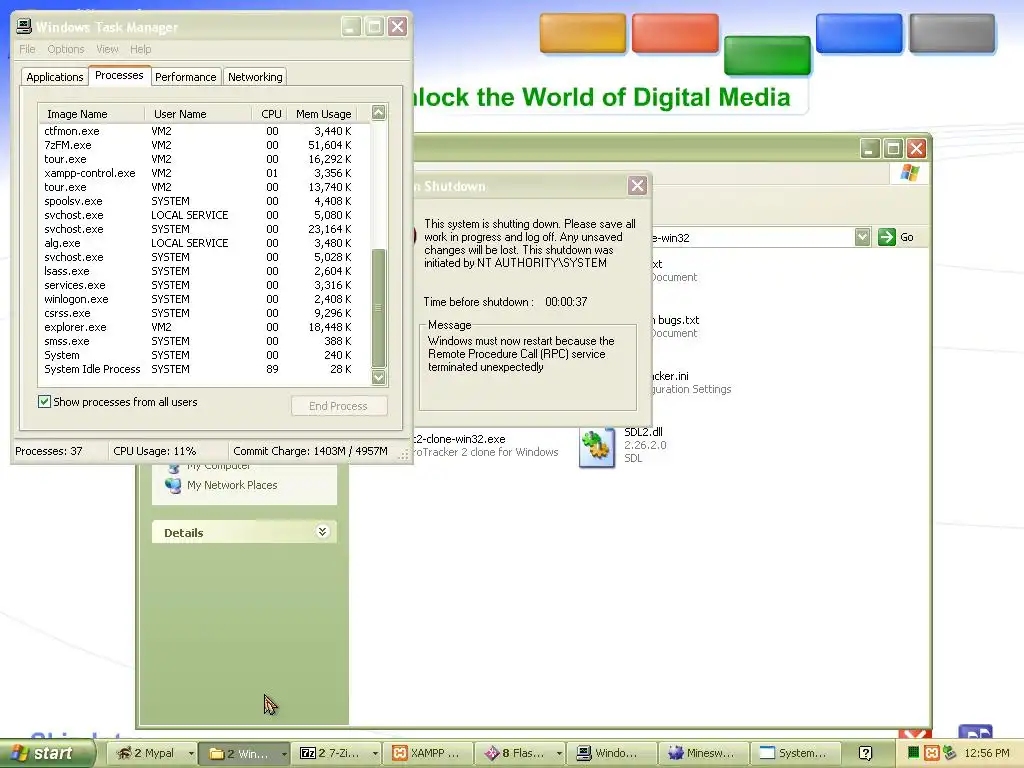1024x768 pixels.
Task: Select csrss.exe process row
Action: click(198, 313)
